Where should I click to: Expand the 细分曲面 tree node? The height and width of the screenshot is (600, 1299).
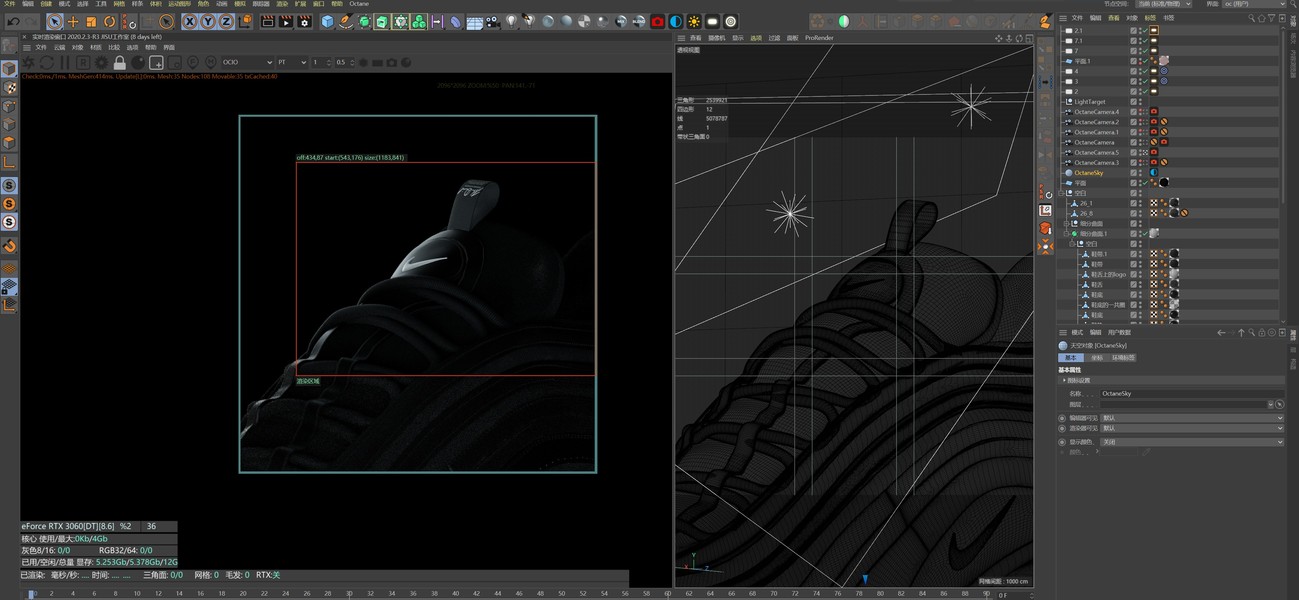click(1066, 223)
